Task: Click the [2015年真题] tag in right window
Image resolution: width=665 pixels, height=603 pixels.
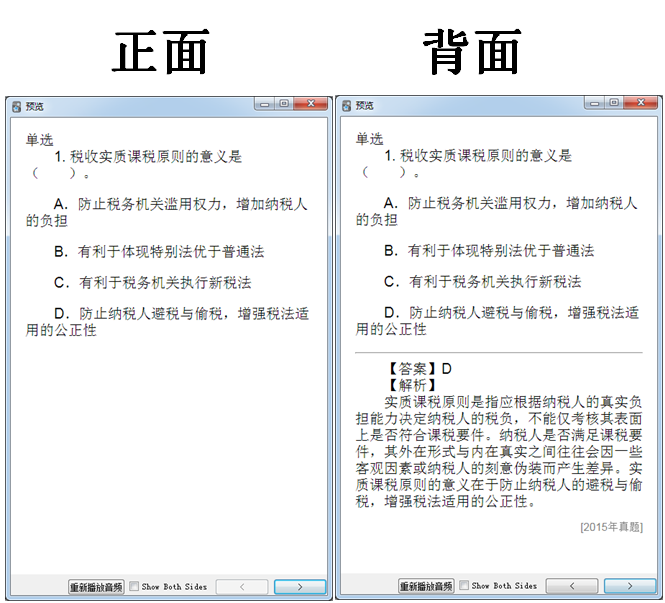Action: pyautogui.click(x=612, y=527)
